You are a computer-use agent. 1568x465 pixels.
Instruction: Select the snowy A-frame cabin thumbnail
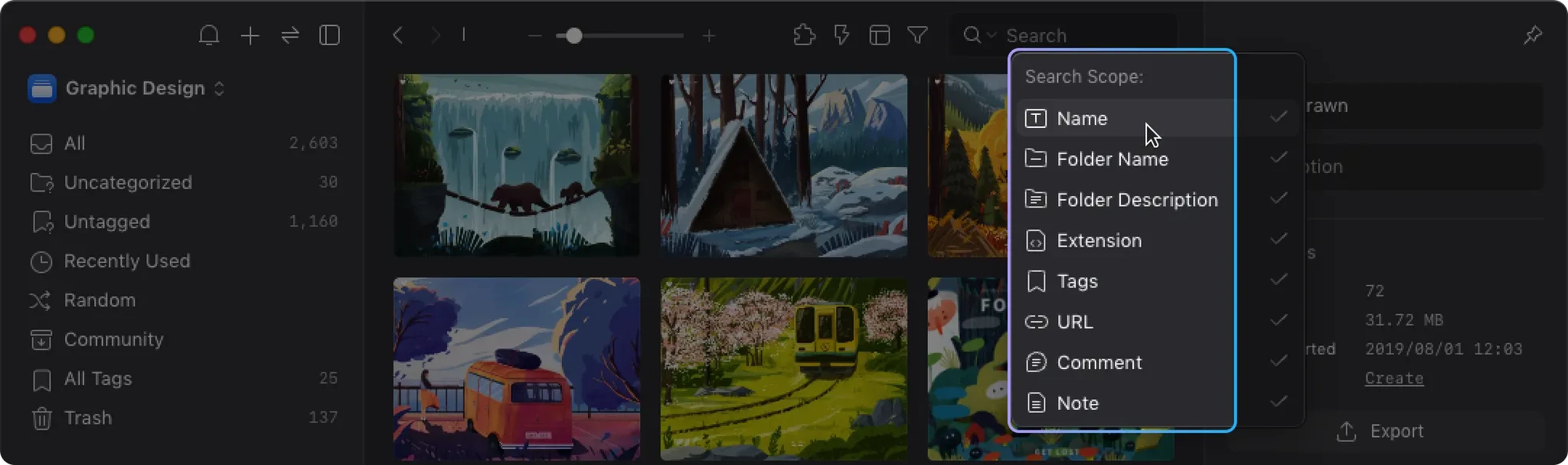click(784, 165)
